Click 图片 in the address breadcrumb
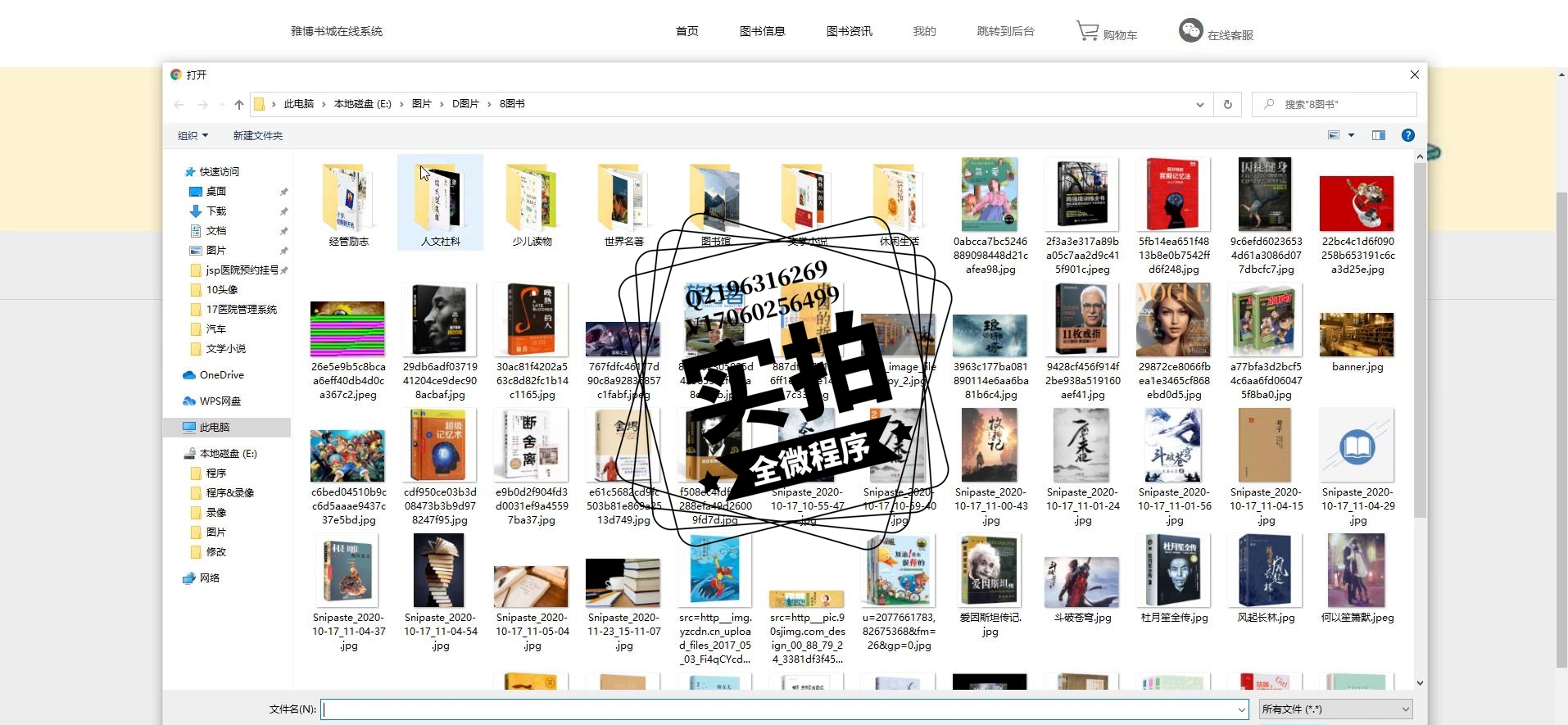The height and width of the screenshot is (725, 1568). (x=421, y=104)
